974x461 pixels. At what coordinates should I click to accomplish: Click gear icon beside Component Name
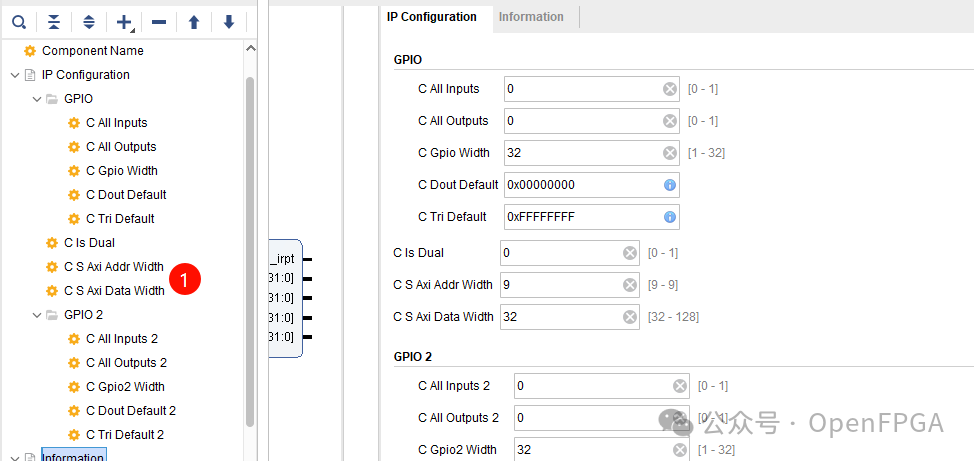point(30,51)
